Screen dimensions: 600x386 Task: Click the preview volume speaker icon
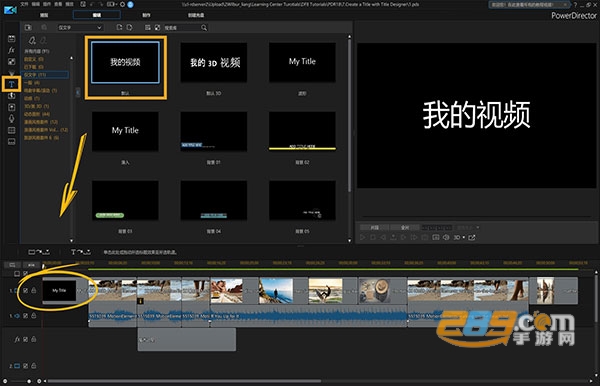446,238
